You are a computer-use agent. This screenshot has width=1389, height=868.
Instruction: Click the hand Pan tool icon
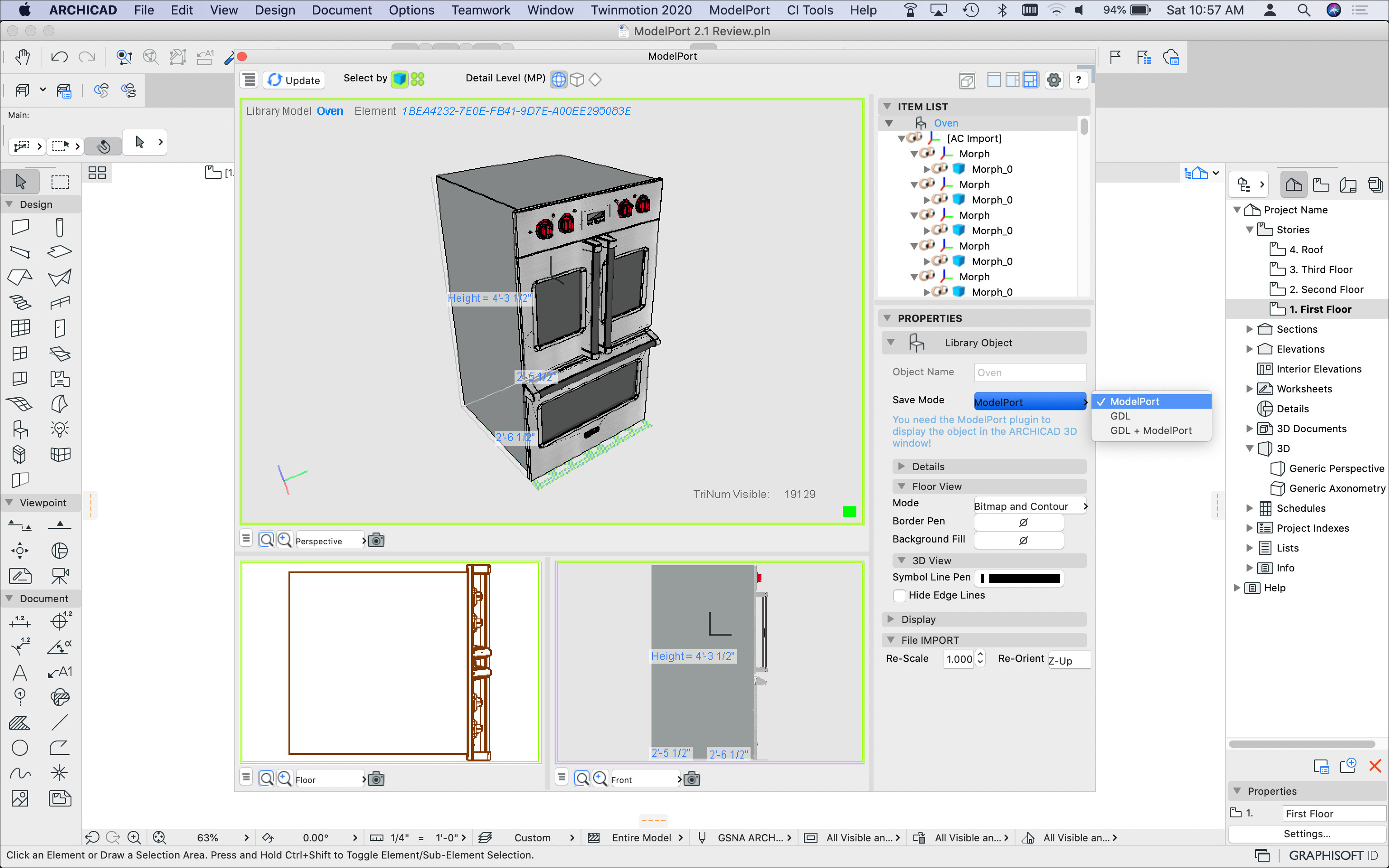pyautogui.click(x=23, y=57)
